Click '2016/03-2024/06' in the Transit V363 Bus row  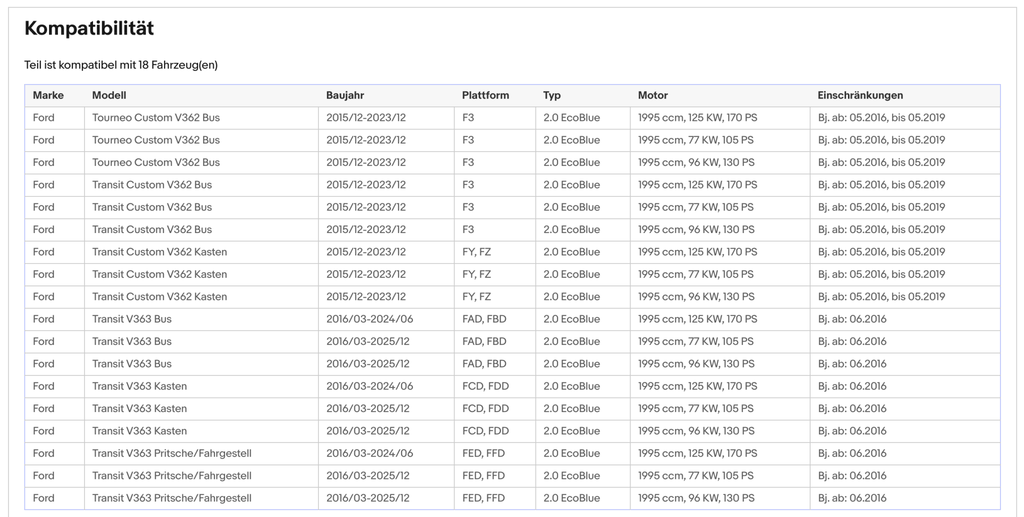370,319
